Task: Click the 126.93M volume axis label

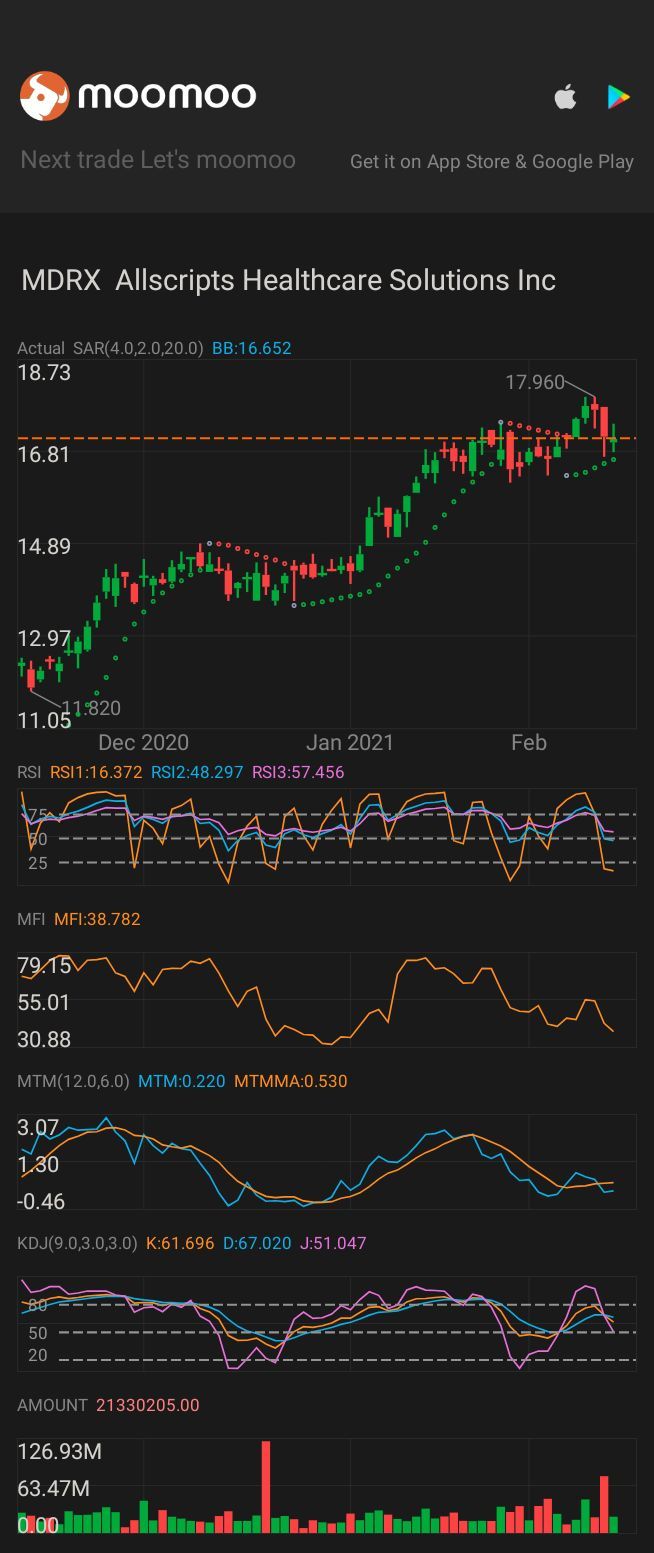Action: click(x=59, y=1452)
